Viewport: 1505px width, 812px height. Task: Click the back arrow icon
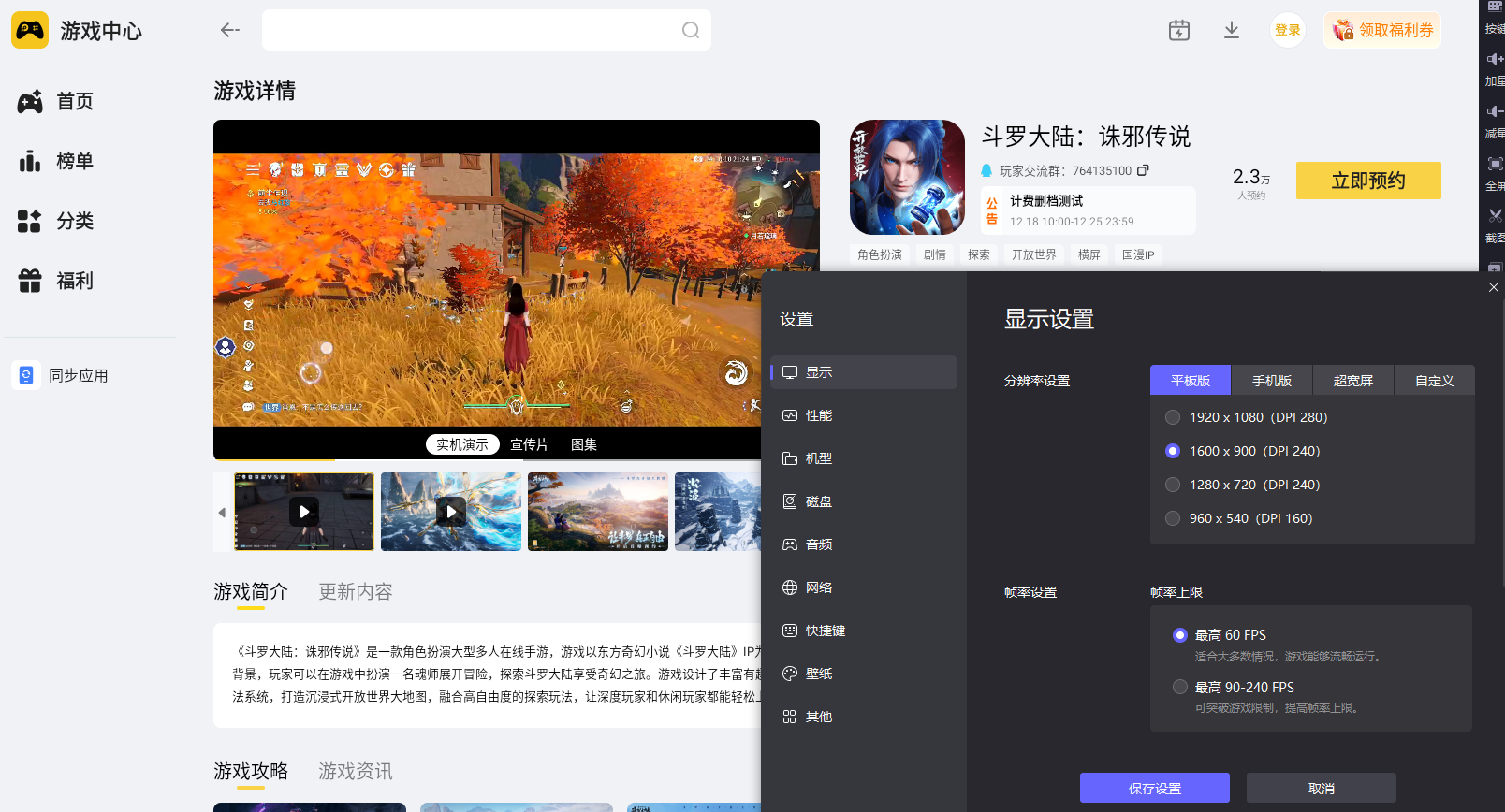(229, 31)
